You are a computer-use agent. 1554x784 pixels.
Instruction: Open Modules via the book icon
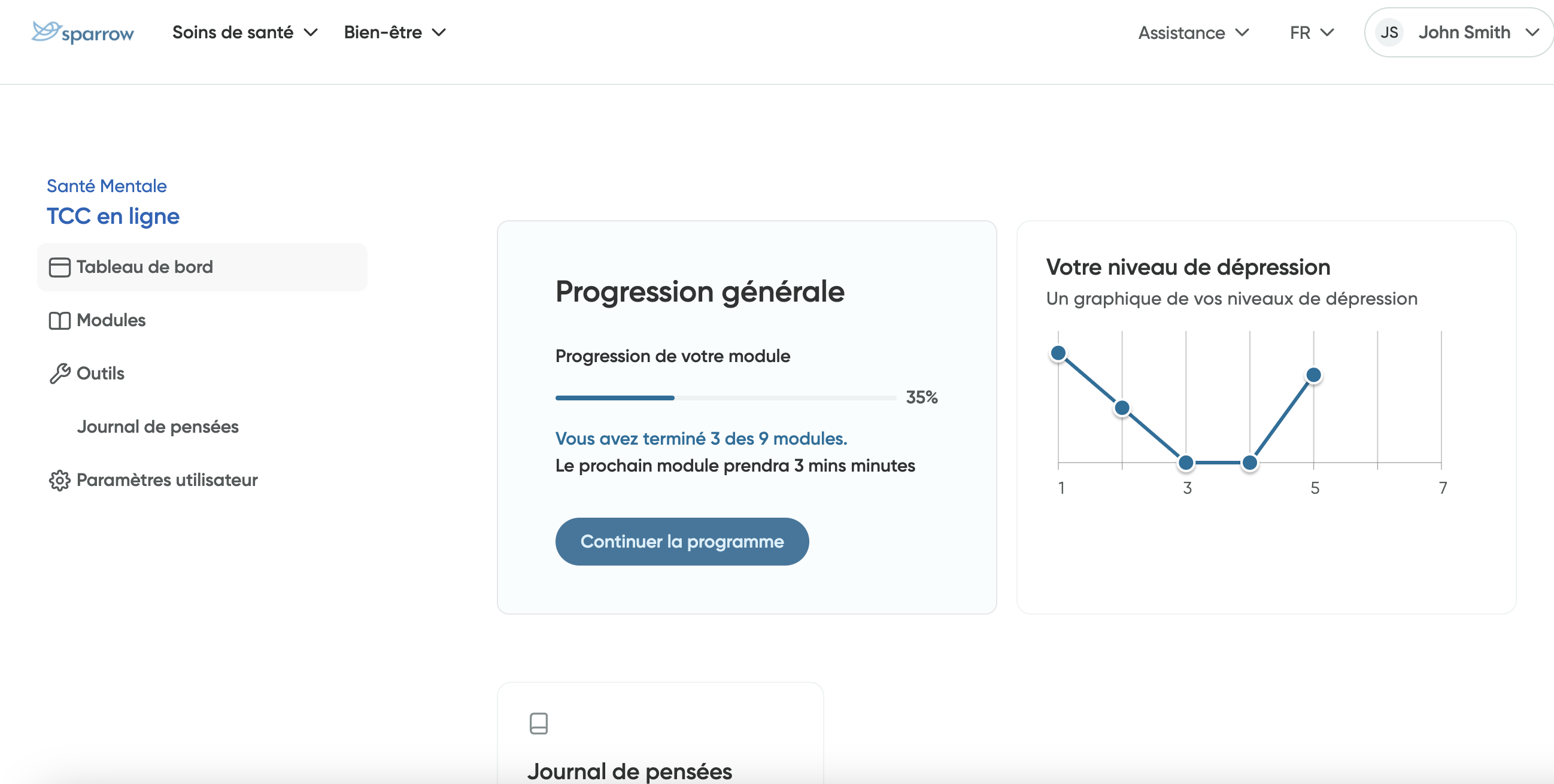click(x=59, y=320)
